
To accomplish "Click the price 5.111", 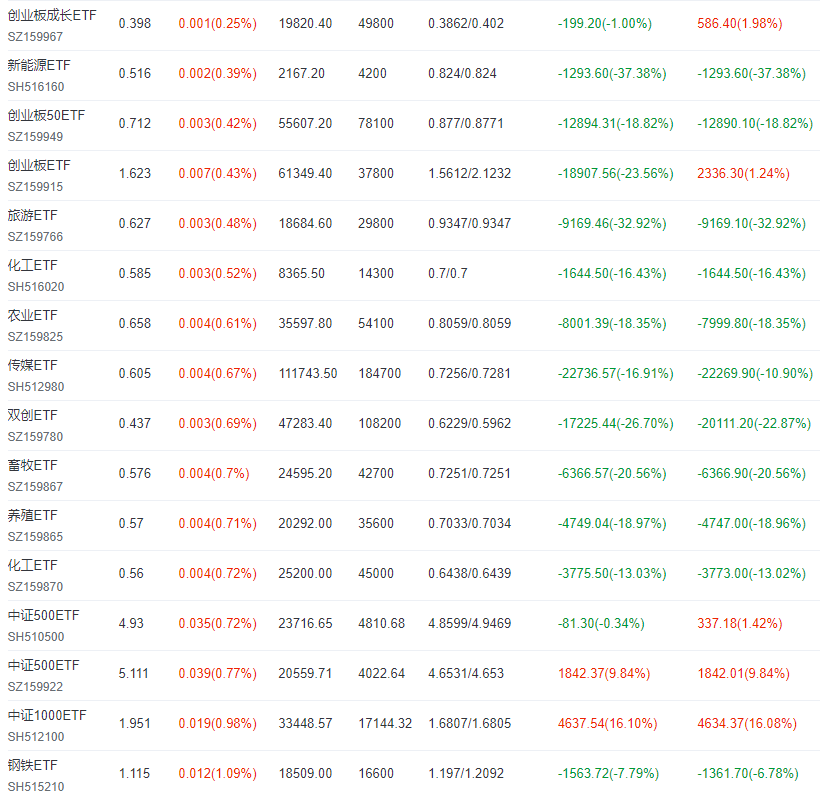I will pyautogui.click(x=133, y=674).
